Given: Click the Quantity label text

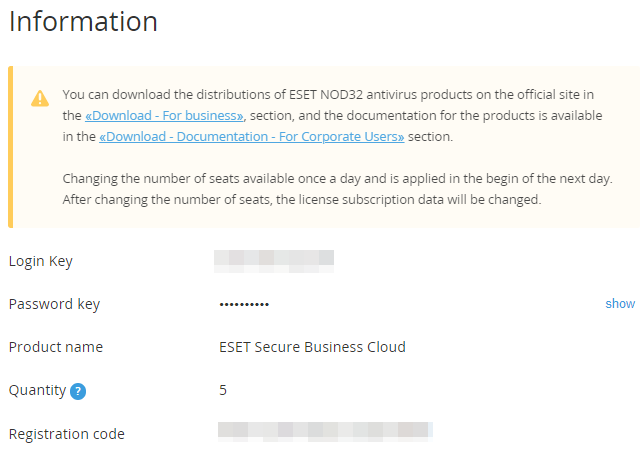Looking at the screenshot, I should [37, 390].
